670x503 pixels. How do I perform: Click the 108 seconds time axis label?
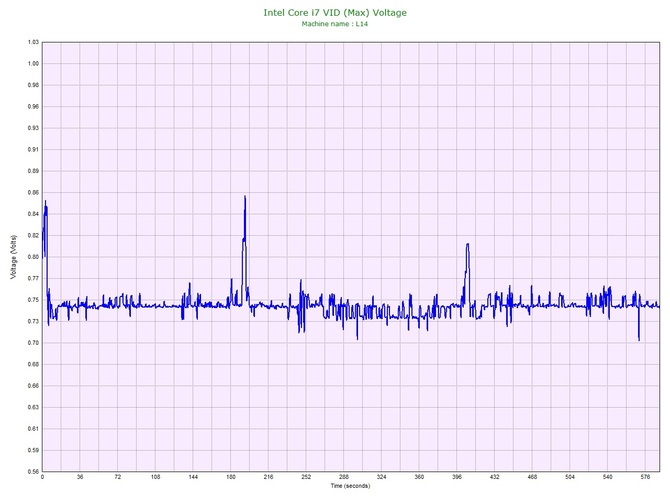pyautogui.click(x=156, y=477)
